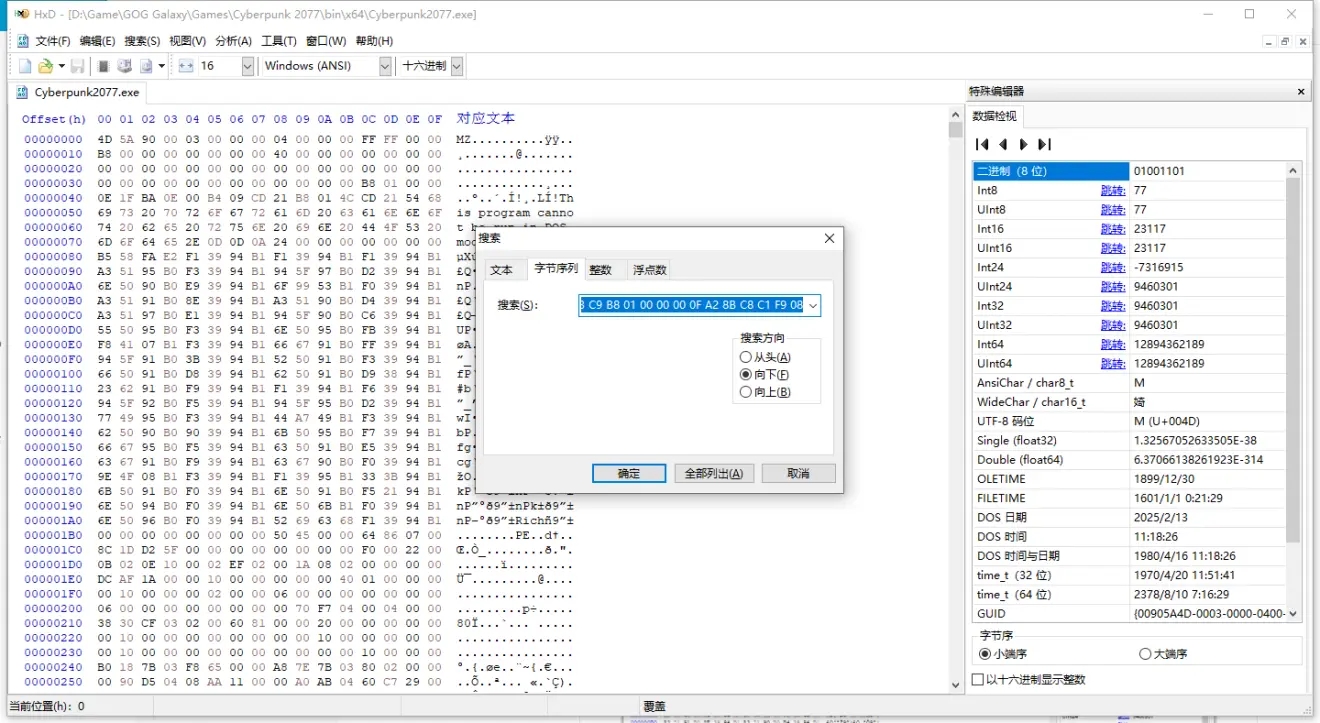Click the Open RAM toolbar icon

(103, 66)
